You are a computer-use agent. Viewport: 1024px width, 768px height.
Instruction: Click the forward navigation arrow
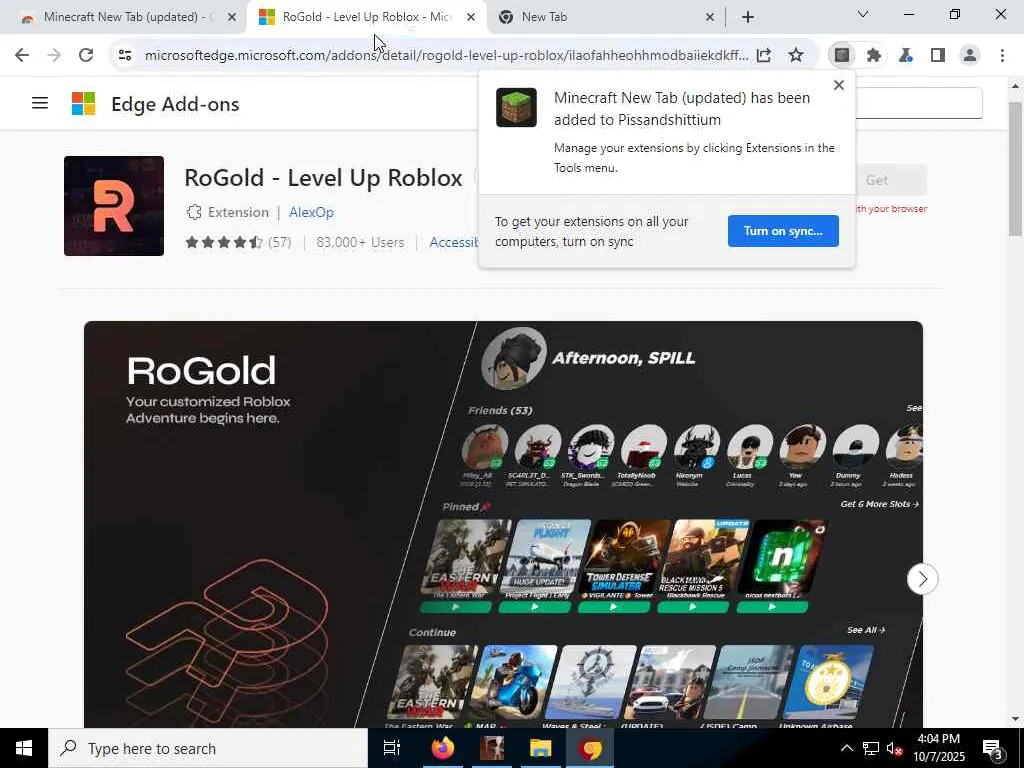coord(54,55)
